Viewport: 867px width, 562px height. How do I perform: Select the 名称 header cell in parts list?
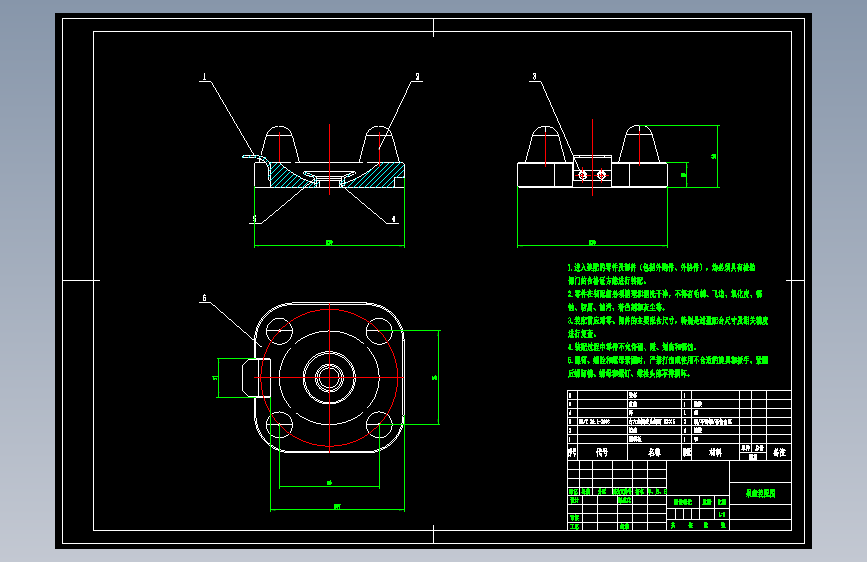(655, 452)
